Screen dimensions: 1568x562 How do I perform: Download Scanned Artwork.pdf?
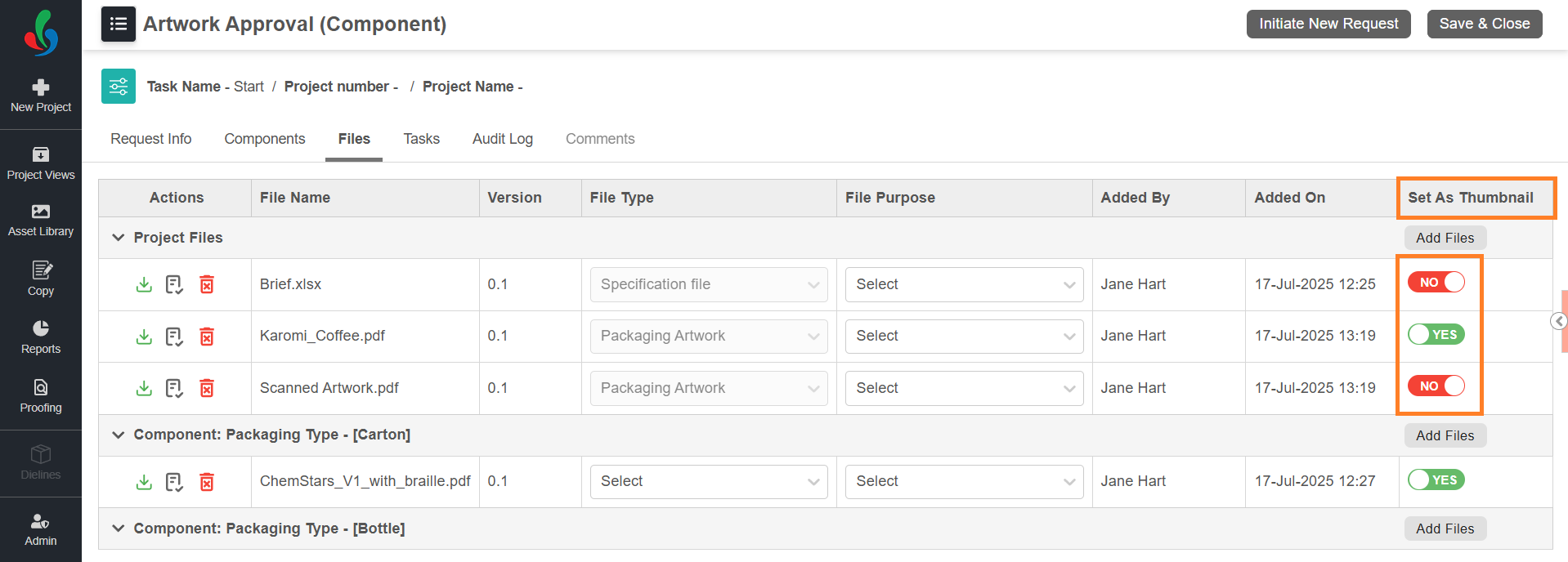(x=144, y=388)
